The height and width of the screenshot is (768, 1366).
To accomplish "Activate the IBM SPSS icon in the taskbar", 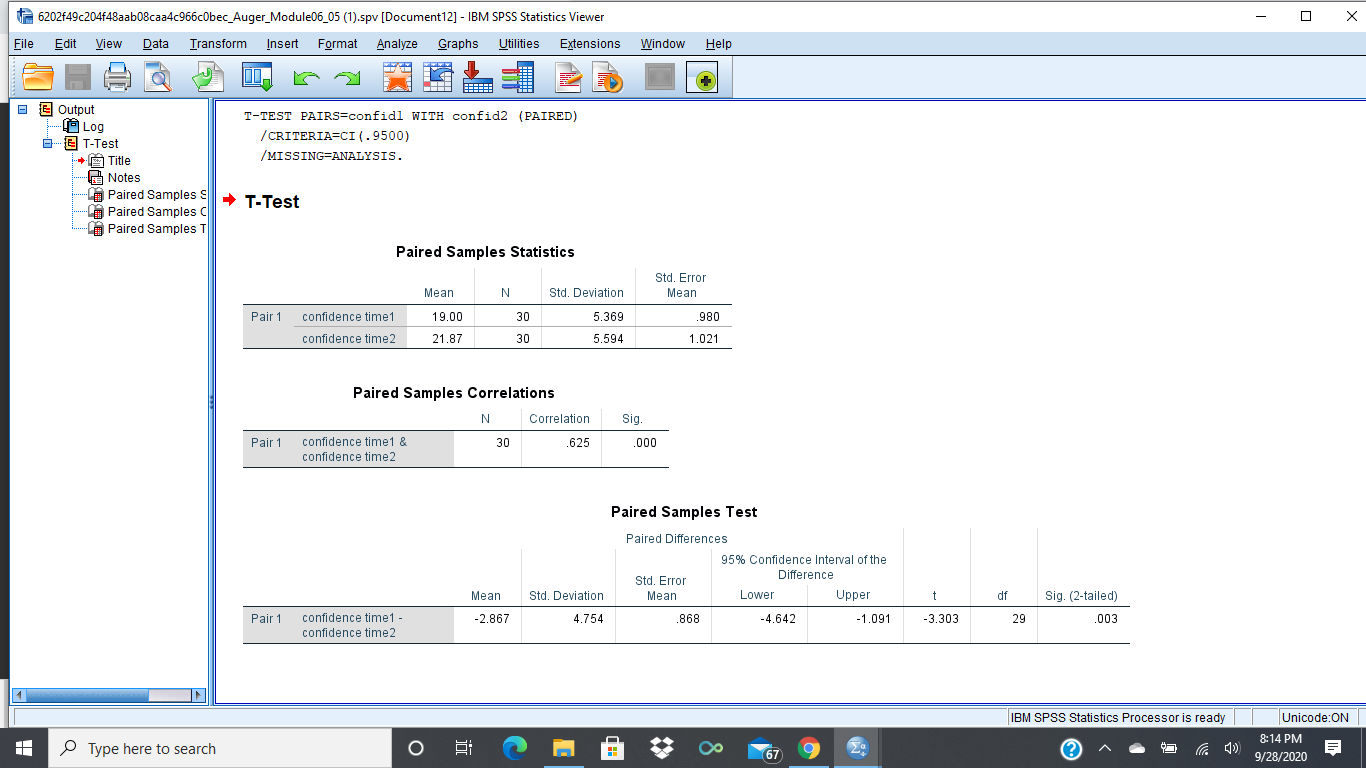I will tap(856, 748).
